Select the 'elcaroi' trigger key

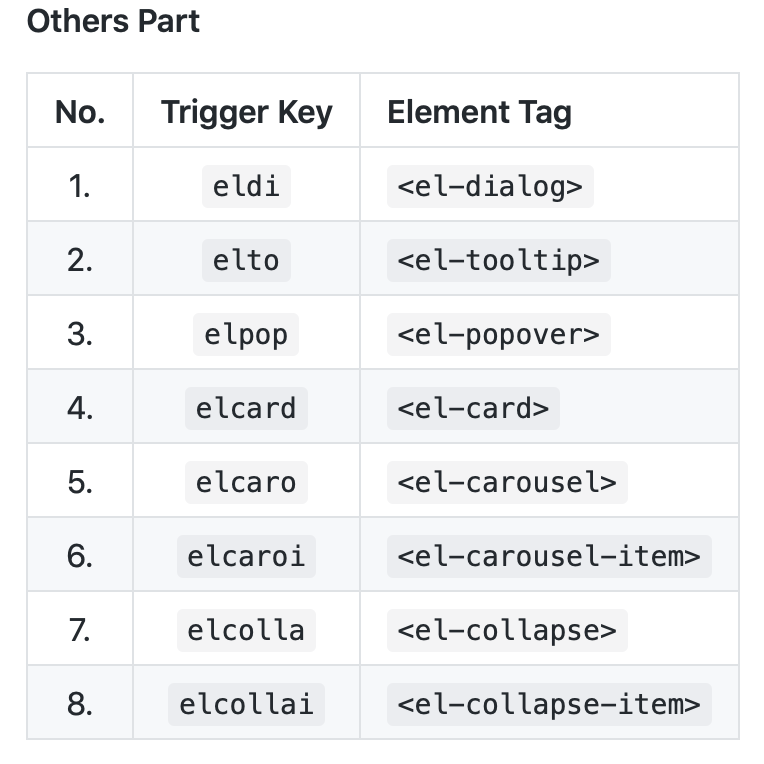(x=247, y=556)
